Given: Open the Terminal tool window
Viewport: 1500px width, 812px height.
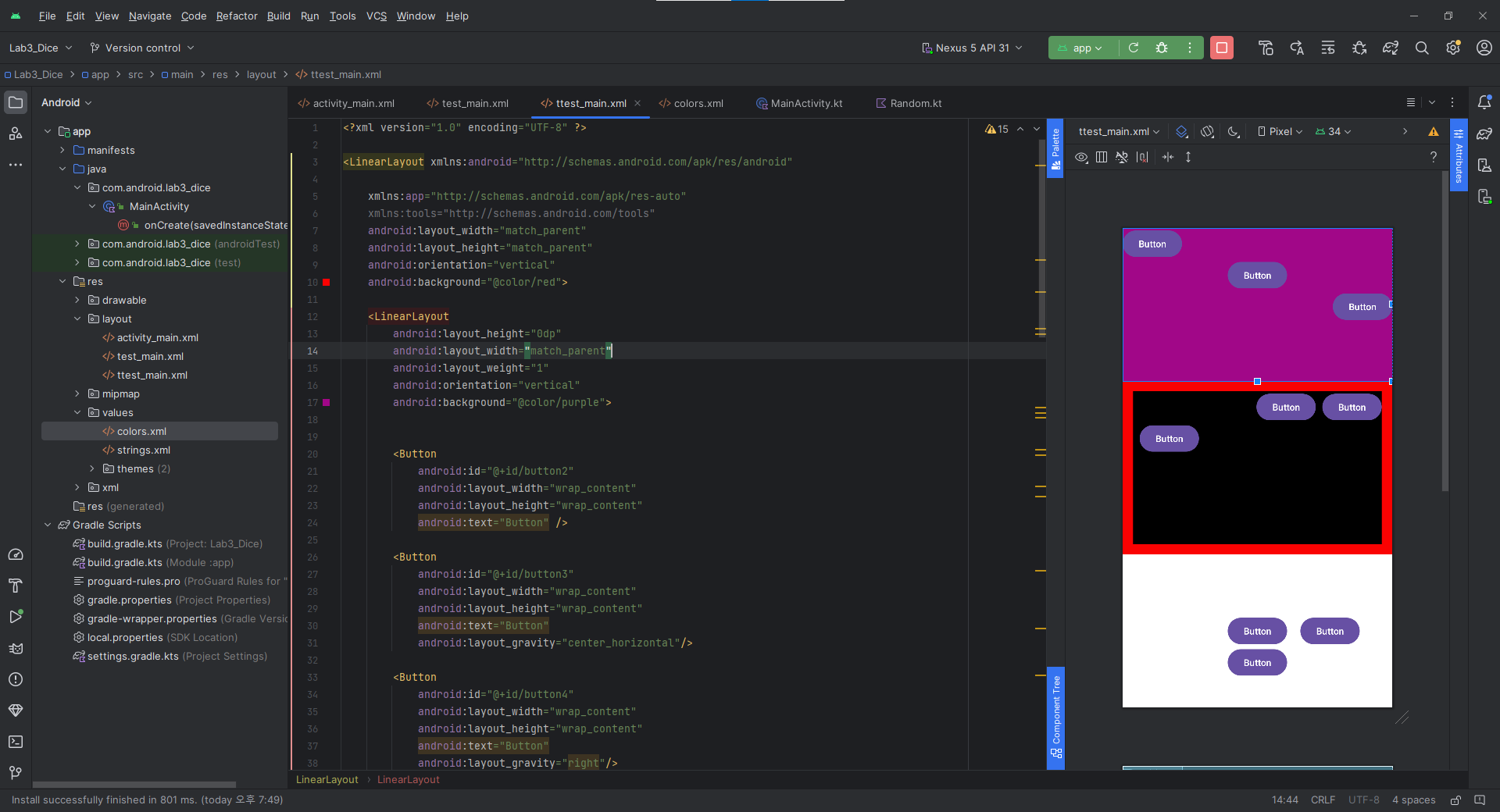Looking at the screenshot, I should pyautogui.click(x=16, y=742).
